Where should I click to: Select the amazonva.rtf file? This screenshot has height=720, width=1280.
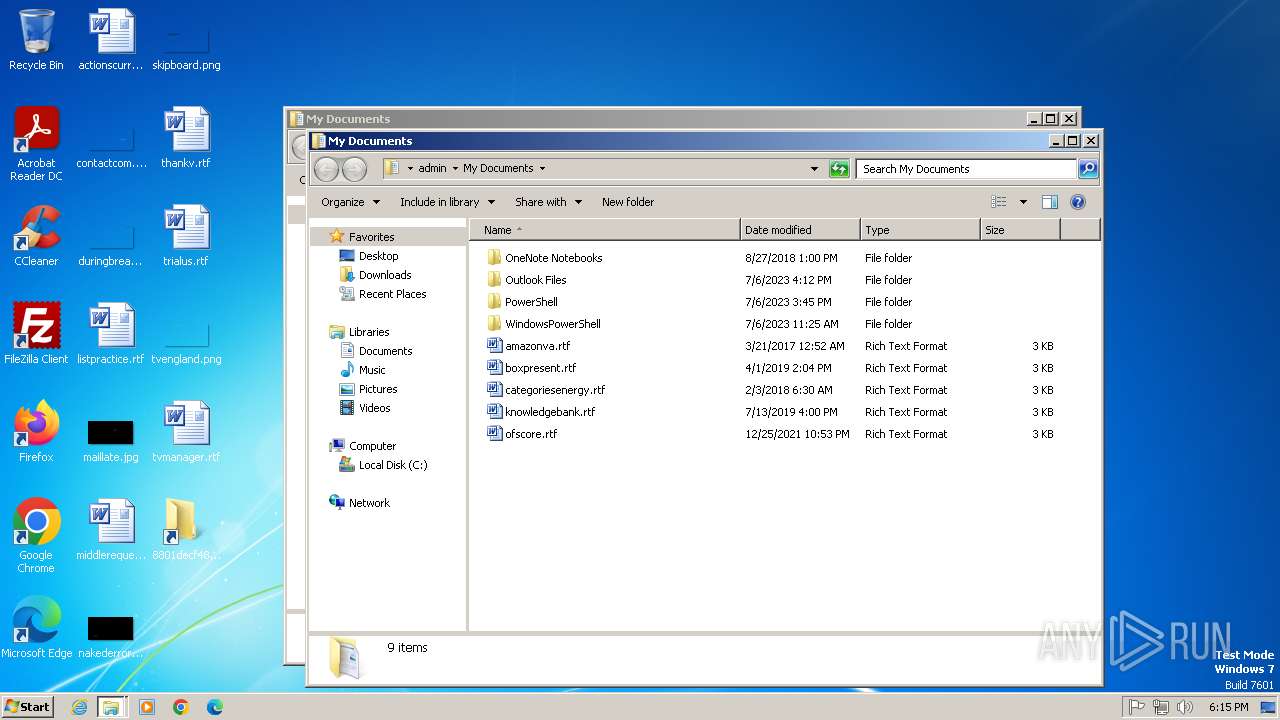528,346
